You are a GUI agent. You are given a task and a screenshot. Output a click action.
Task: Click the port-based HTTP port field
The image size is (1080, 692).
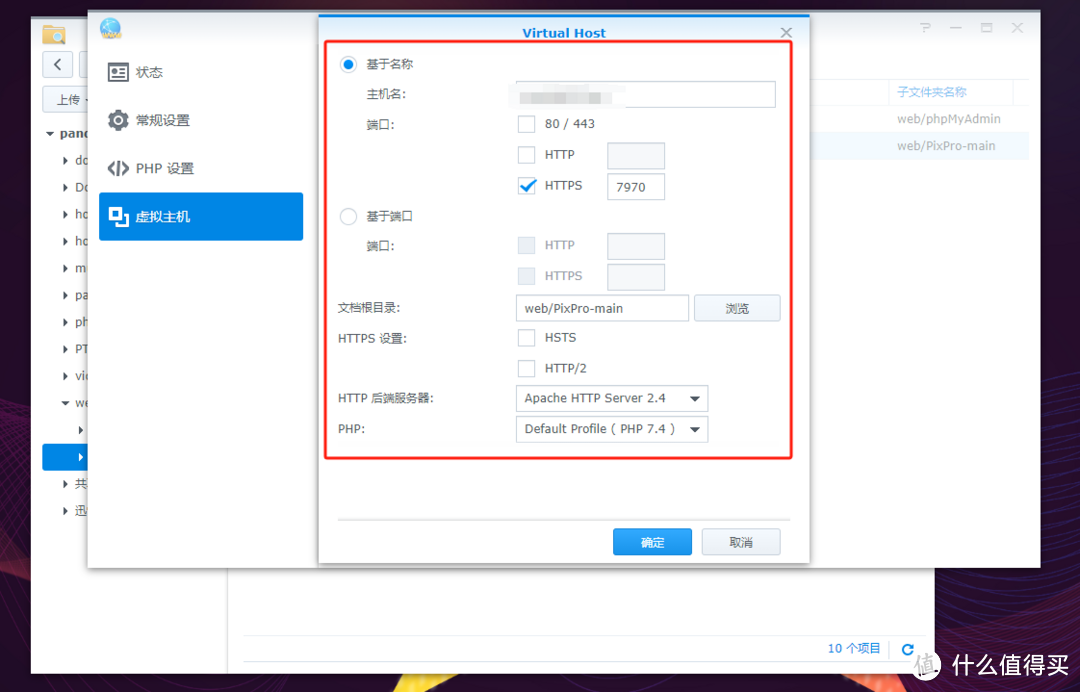click(x=636, y=246)
